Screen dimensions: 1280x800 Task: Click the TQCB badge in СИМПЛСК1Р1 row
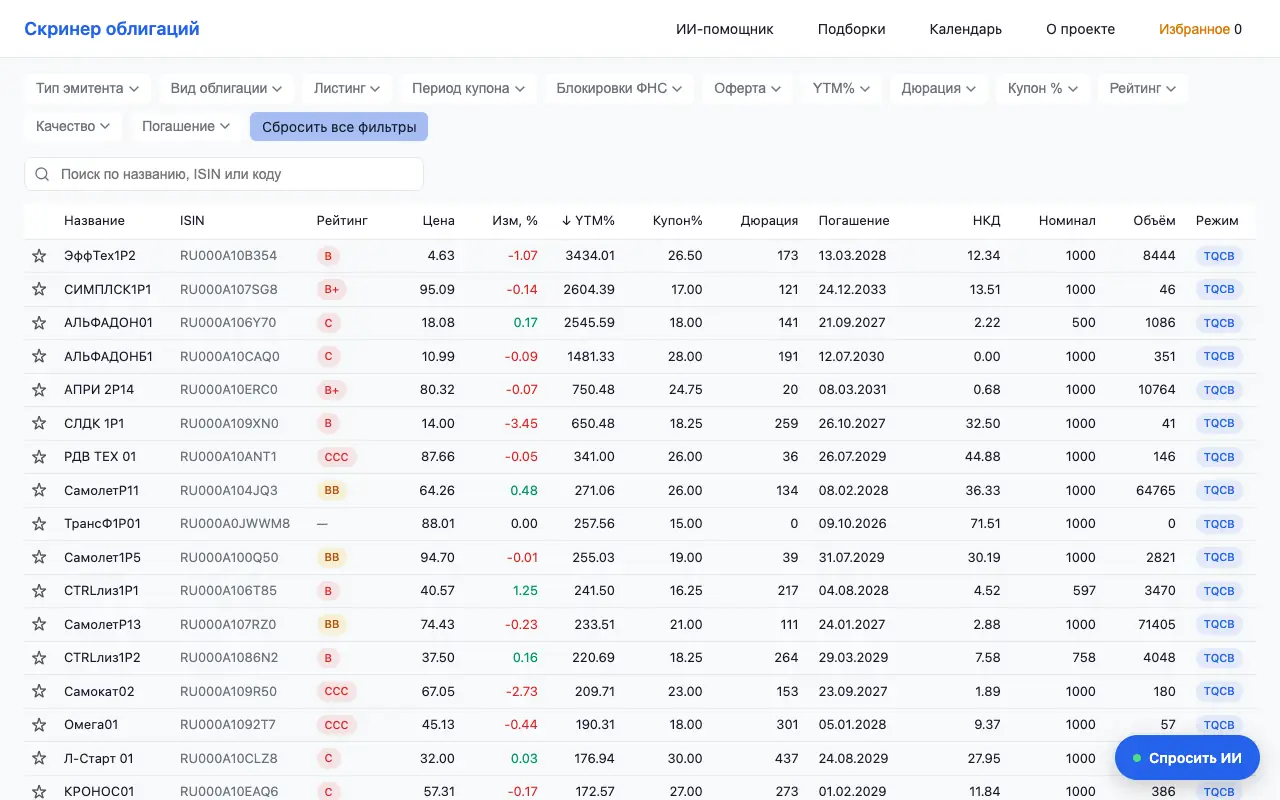(x=1219, y=289)
